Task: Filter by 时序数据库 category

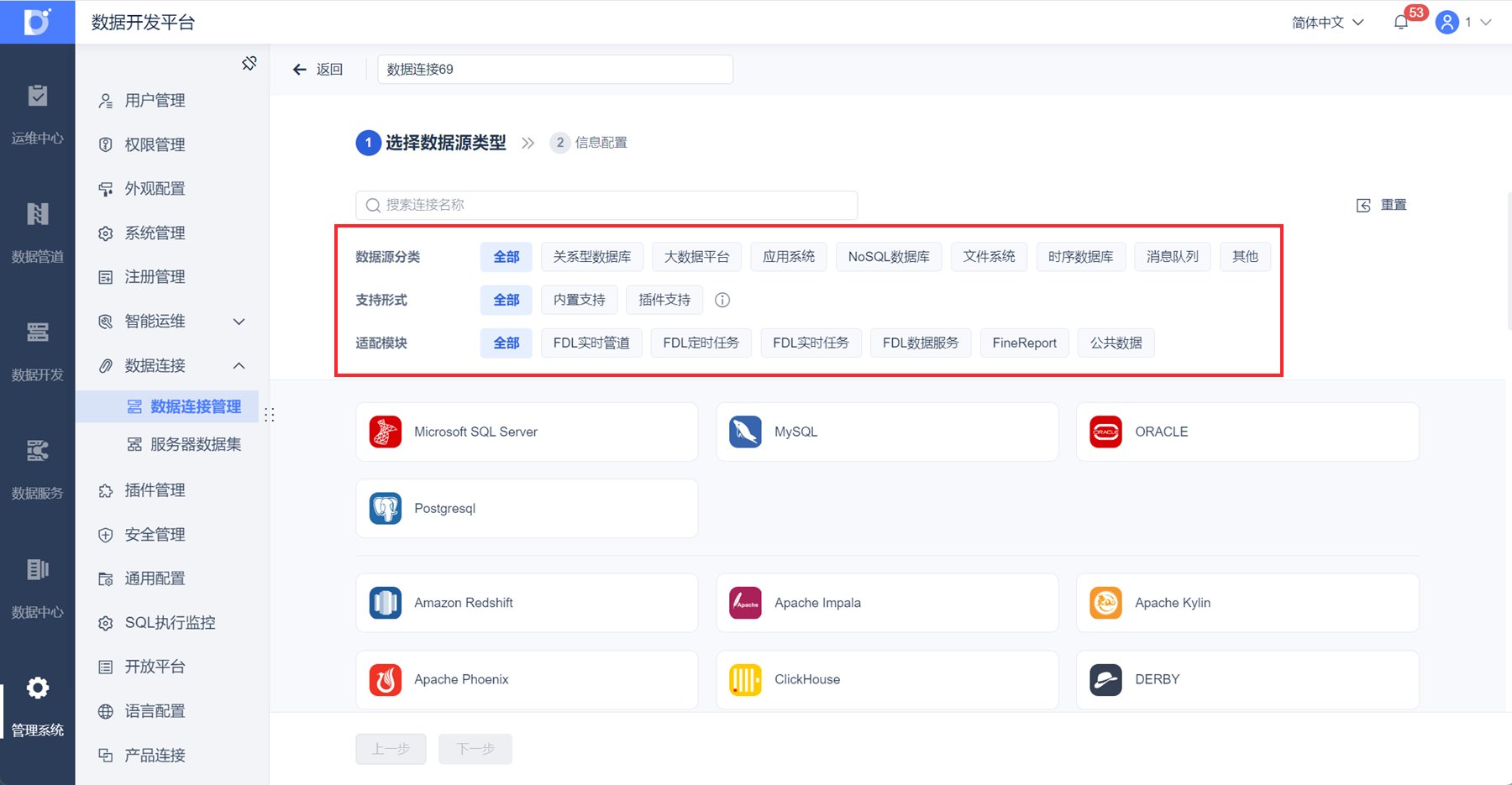Action: tap(1081, 257)
